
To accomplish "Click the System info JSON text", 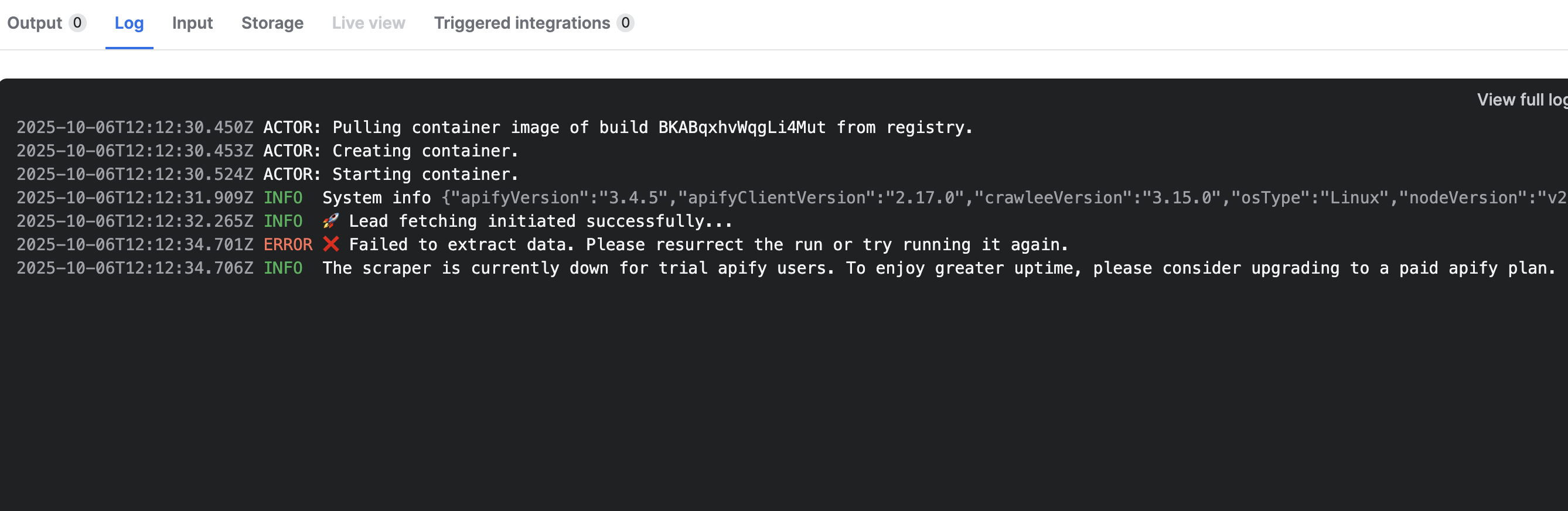I will (974, 198).
